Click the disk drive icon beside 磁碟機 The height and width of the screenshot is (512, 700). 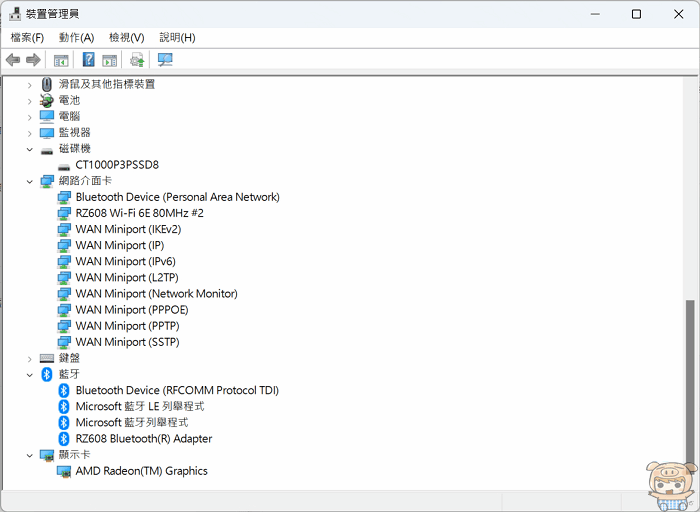[x=47, y=150]
